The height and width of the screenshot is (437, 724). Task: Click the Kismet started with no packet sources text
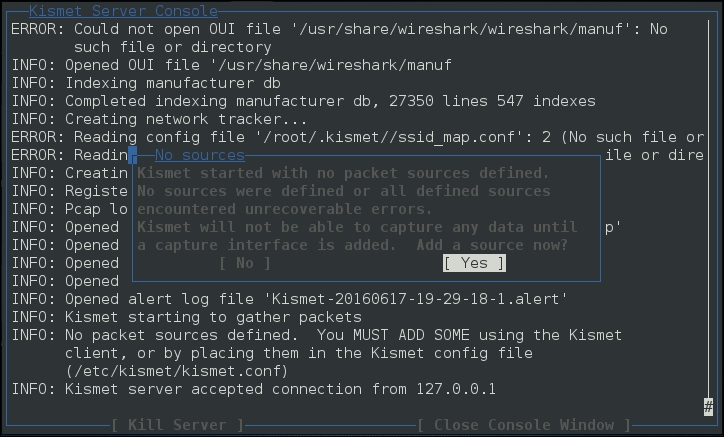click(x=343, y=173)
